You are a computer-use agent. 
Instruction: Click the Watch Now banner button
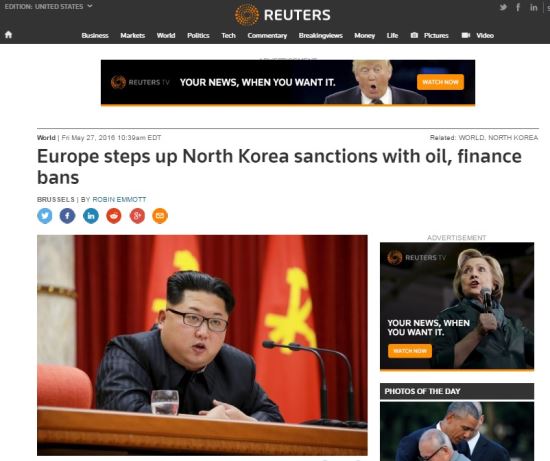440,82
